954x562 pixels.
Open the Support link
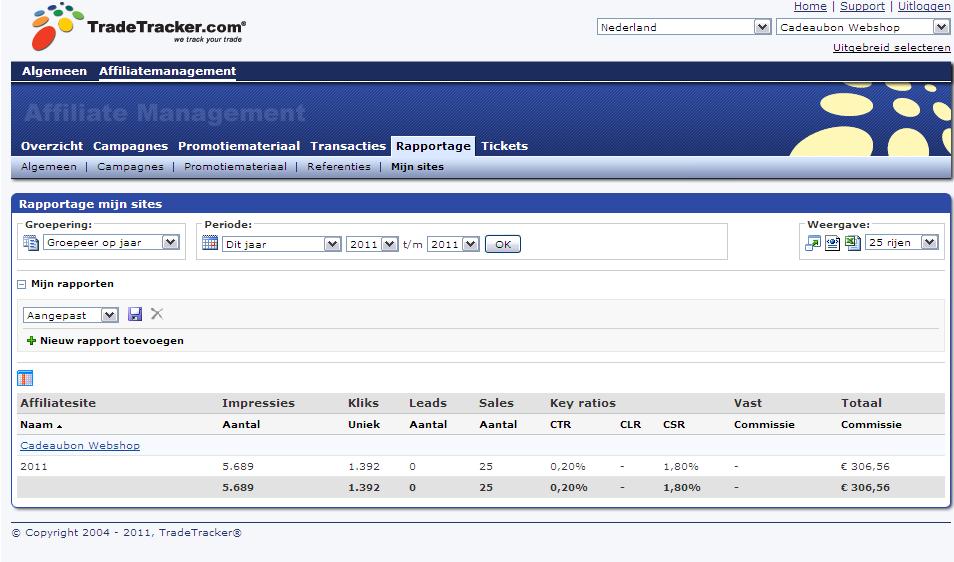(x=862, y=6)
